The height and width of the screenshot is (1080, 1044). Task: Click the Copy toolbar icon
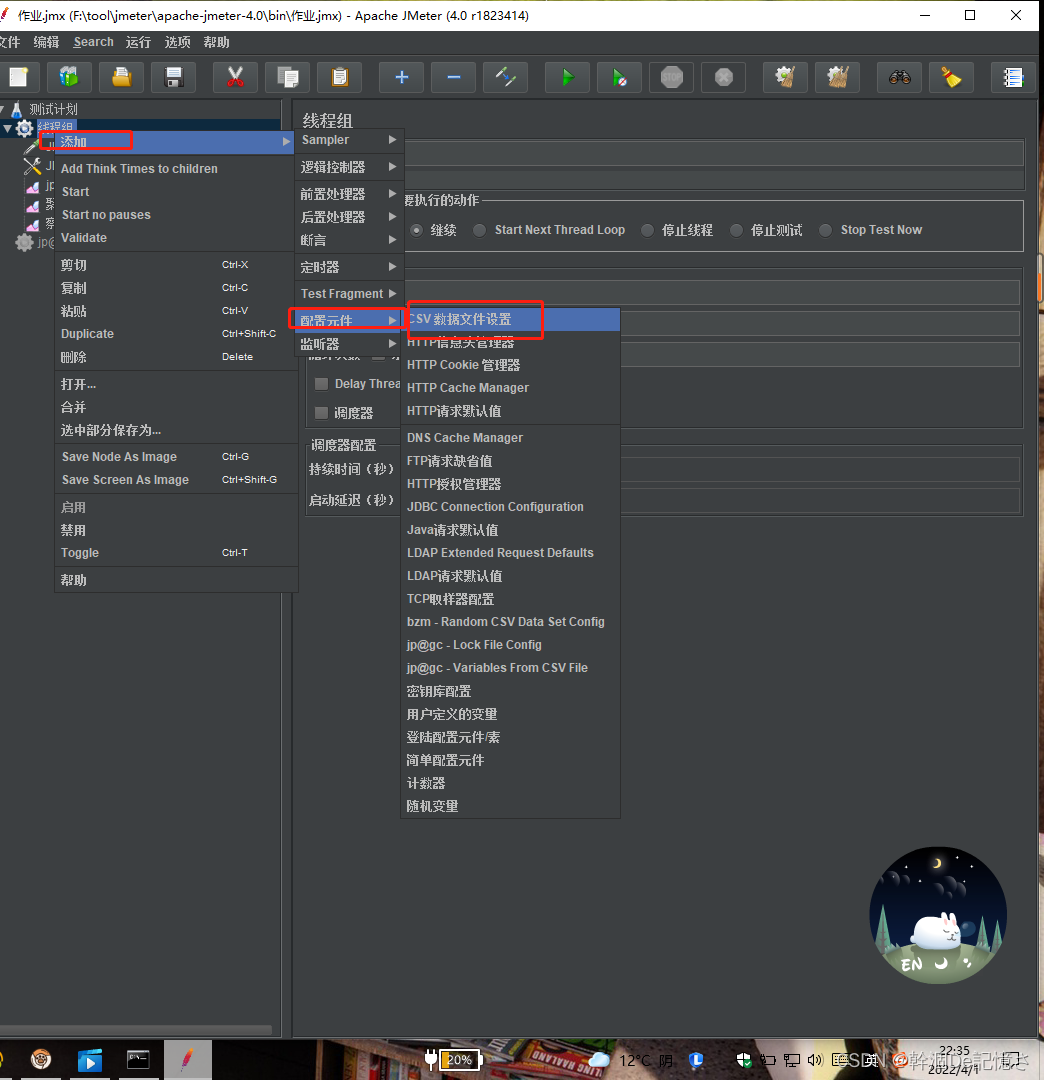coord(288,77)
